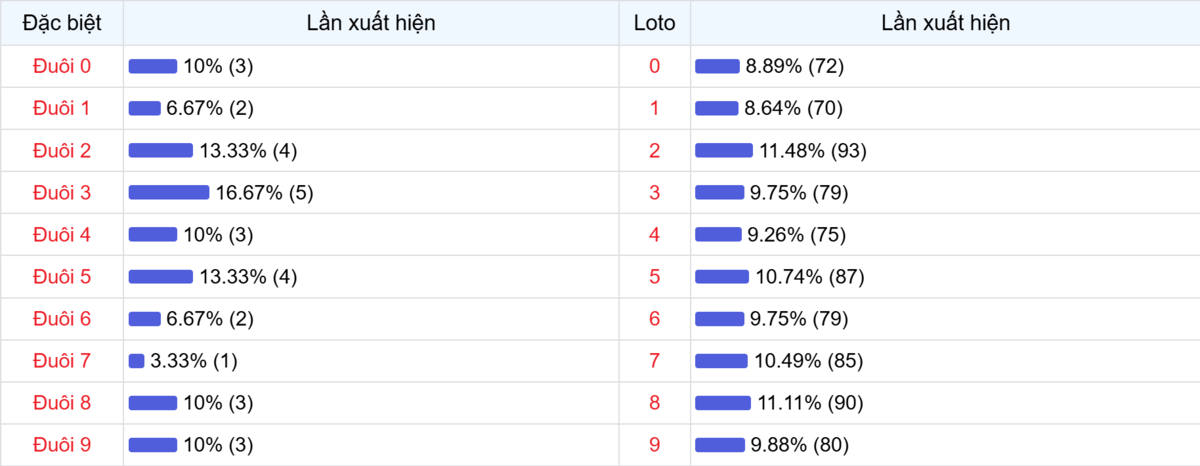Select the "Đuôi 3" row label
The height and width of the screenshot is (466, 1200).
tap(62, 193)
